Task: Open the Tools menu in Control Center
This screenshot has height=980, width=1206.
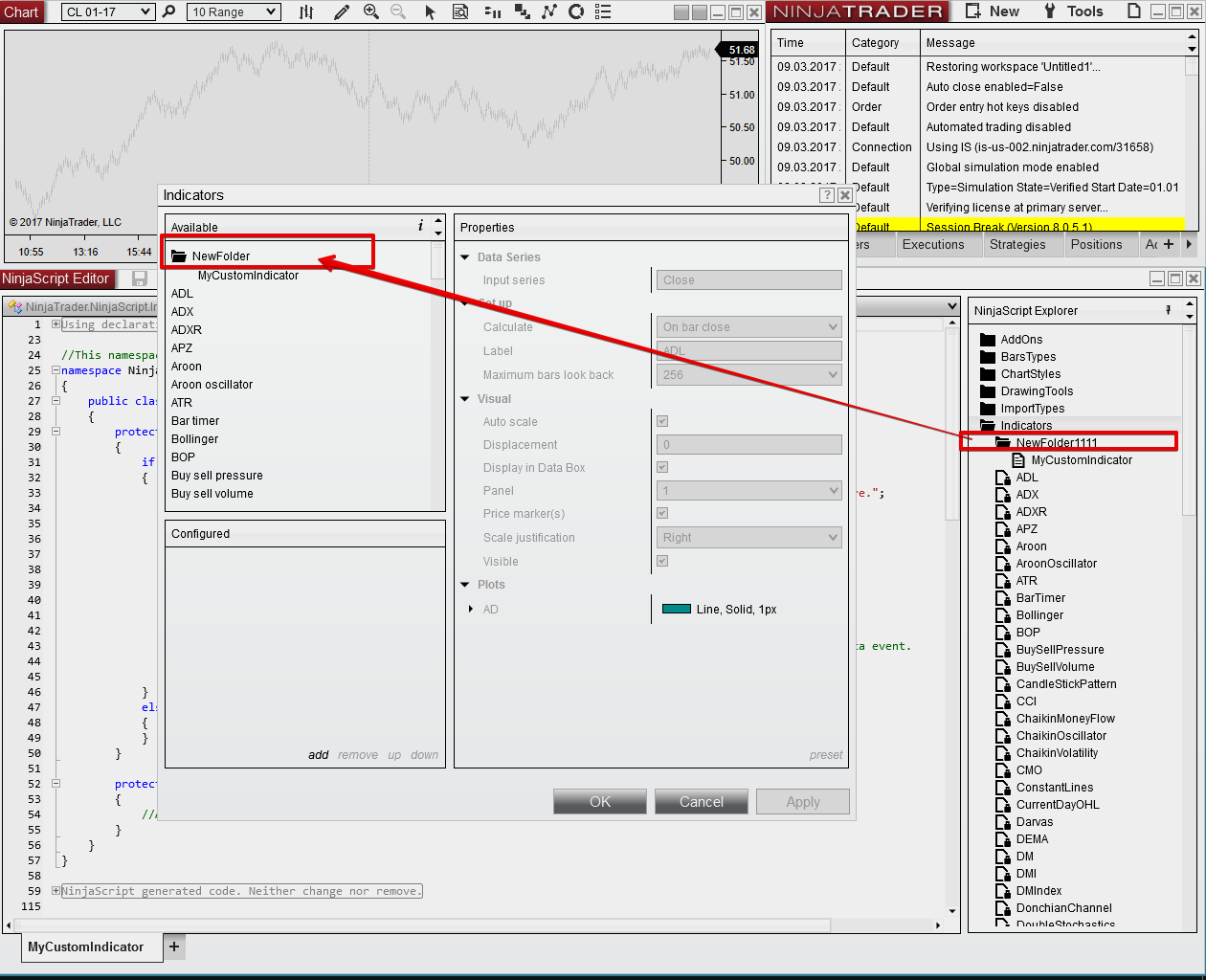Action: tap(1074, 11)
